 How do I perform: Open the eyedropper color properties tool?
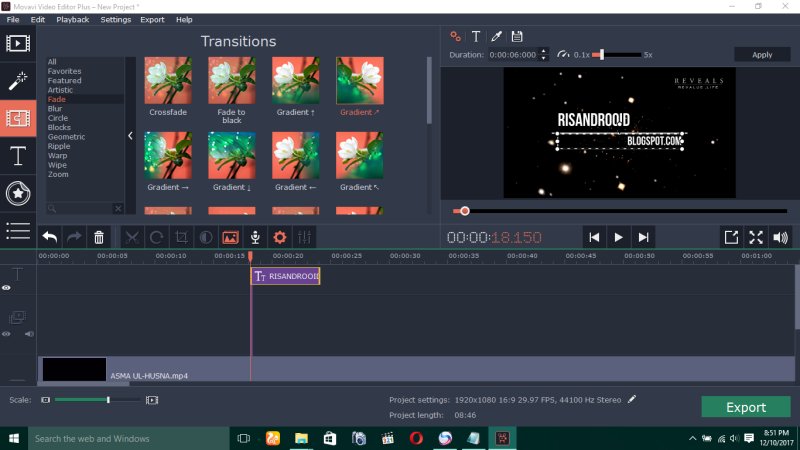[x=496, y=36]
